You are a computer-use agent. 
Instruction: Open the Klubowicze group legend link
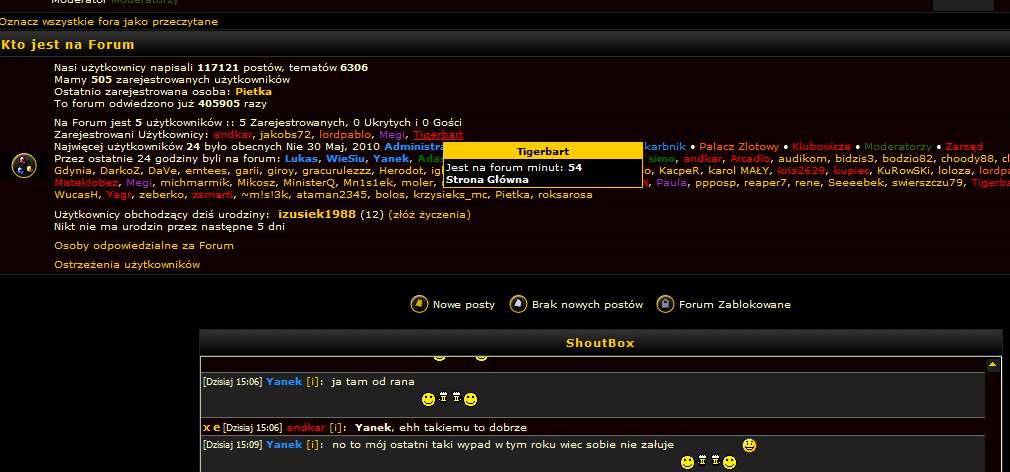tap(821, 147)
